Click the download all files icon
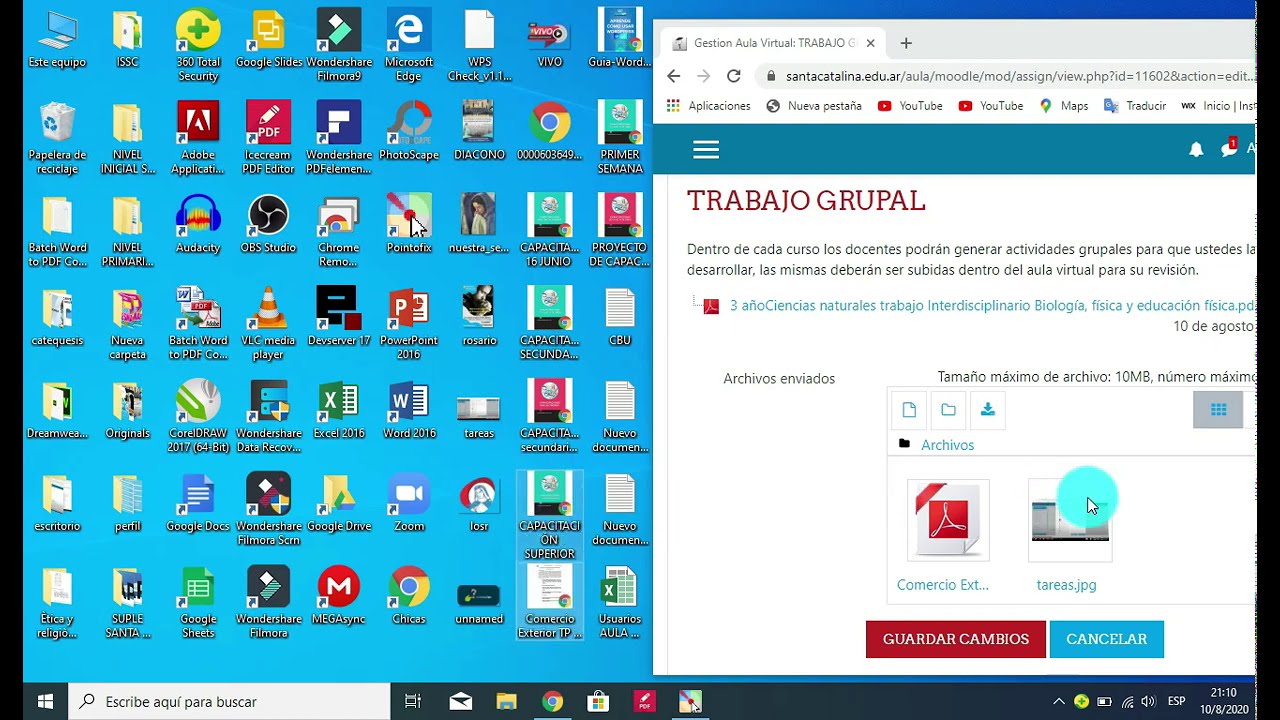 click(987, 410)
